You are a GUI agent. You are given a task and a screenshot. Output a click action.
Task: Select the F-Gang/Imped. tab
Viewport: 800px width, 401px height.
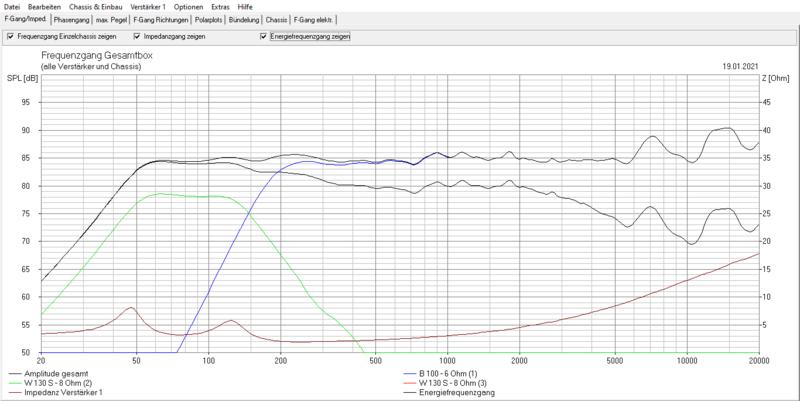tap(26, 19)
